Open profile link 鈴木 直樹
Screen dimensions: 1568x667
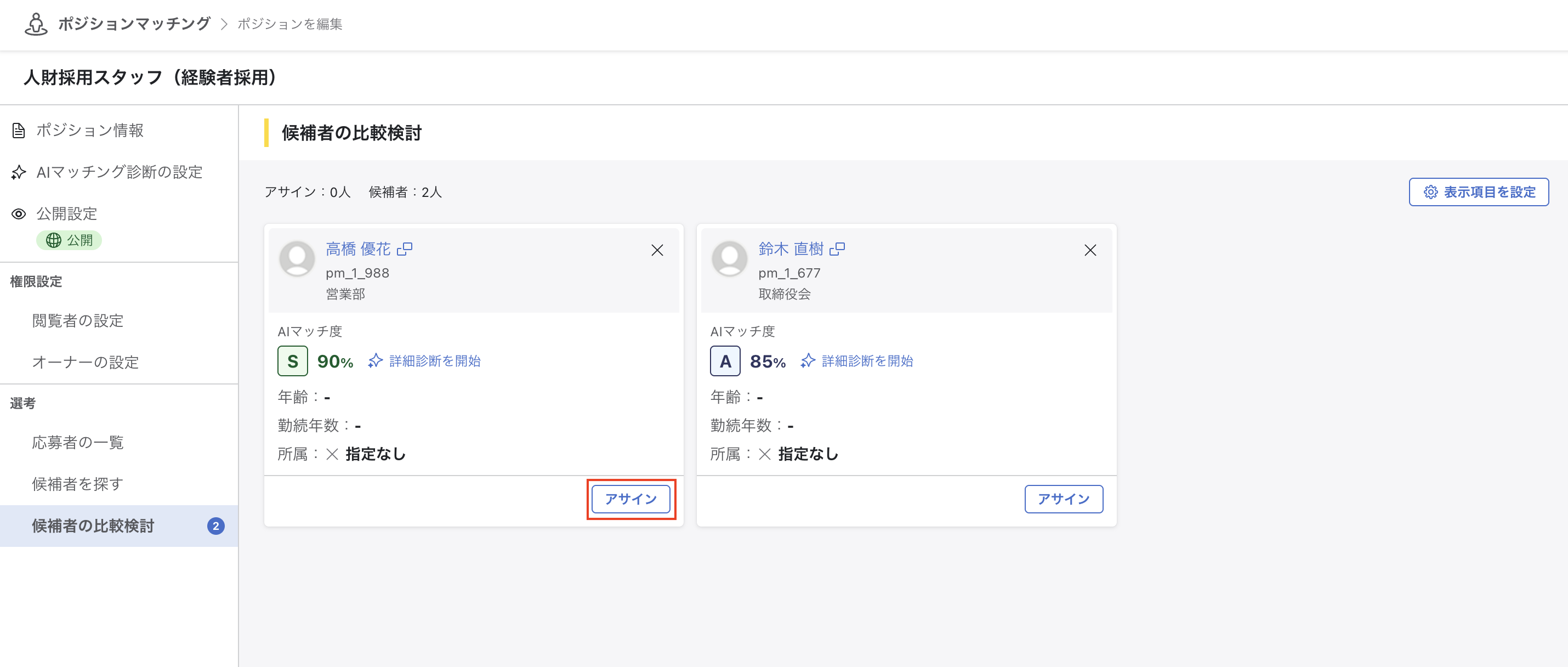[791, 249]
